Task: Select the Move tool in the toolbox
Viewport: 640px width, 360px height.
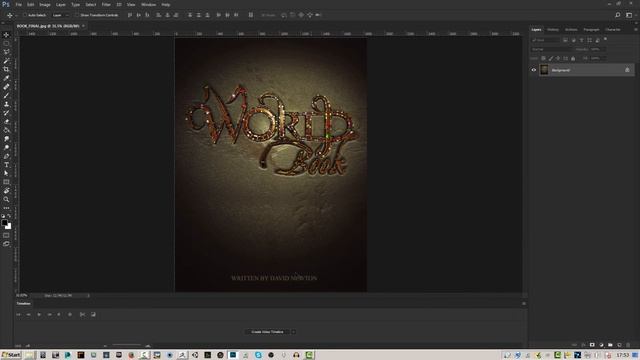Action: (x=6, y=35)
